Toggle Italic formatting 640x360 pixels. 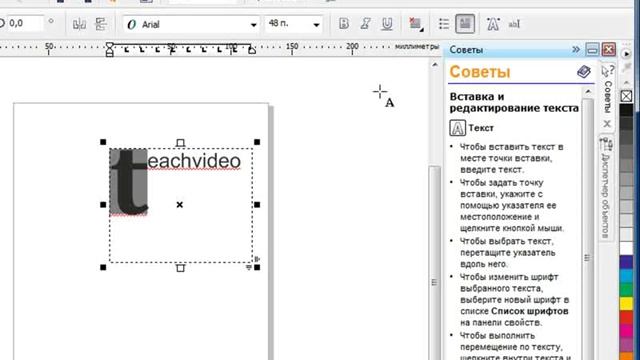coord(365,24)
